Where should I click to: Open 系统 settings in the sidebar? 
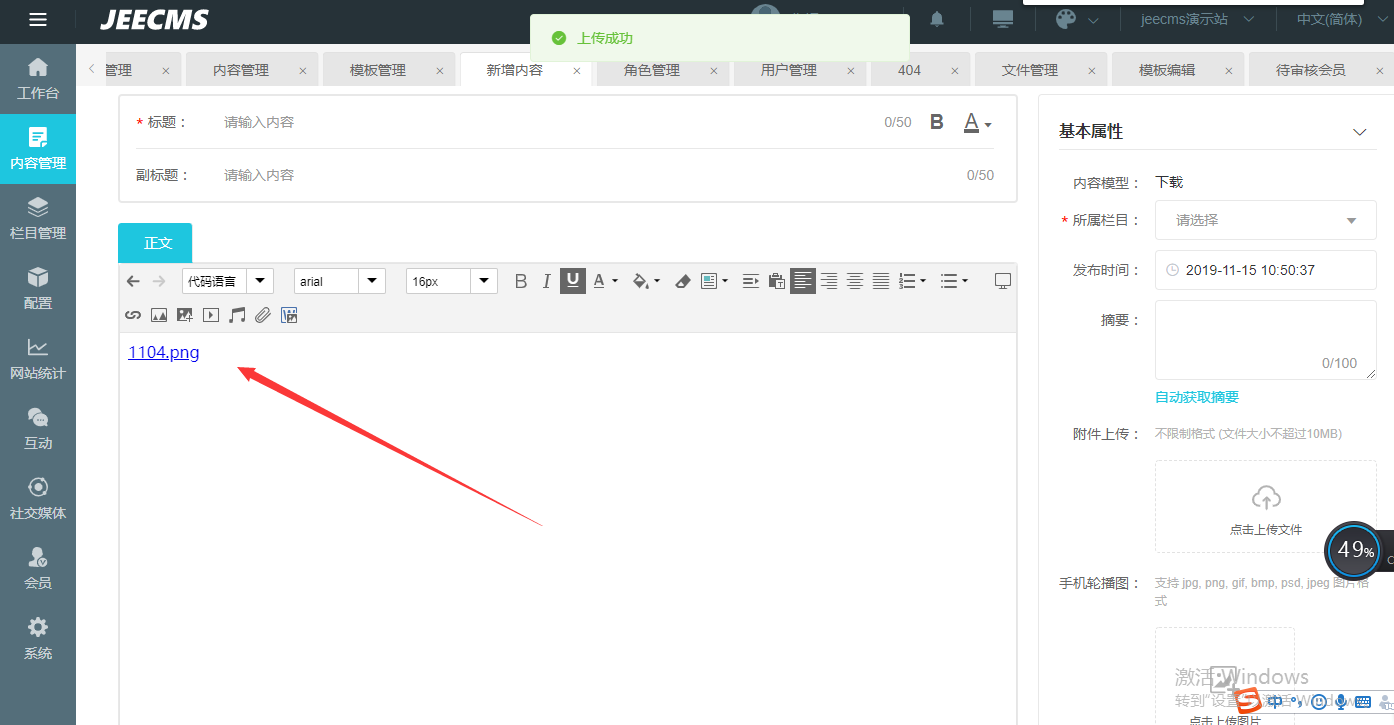[38, 639]
